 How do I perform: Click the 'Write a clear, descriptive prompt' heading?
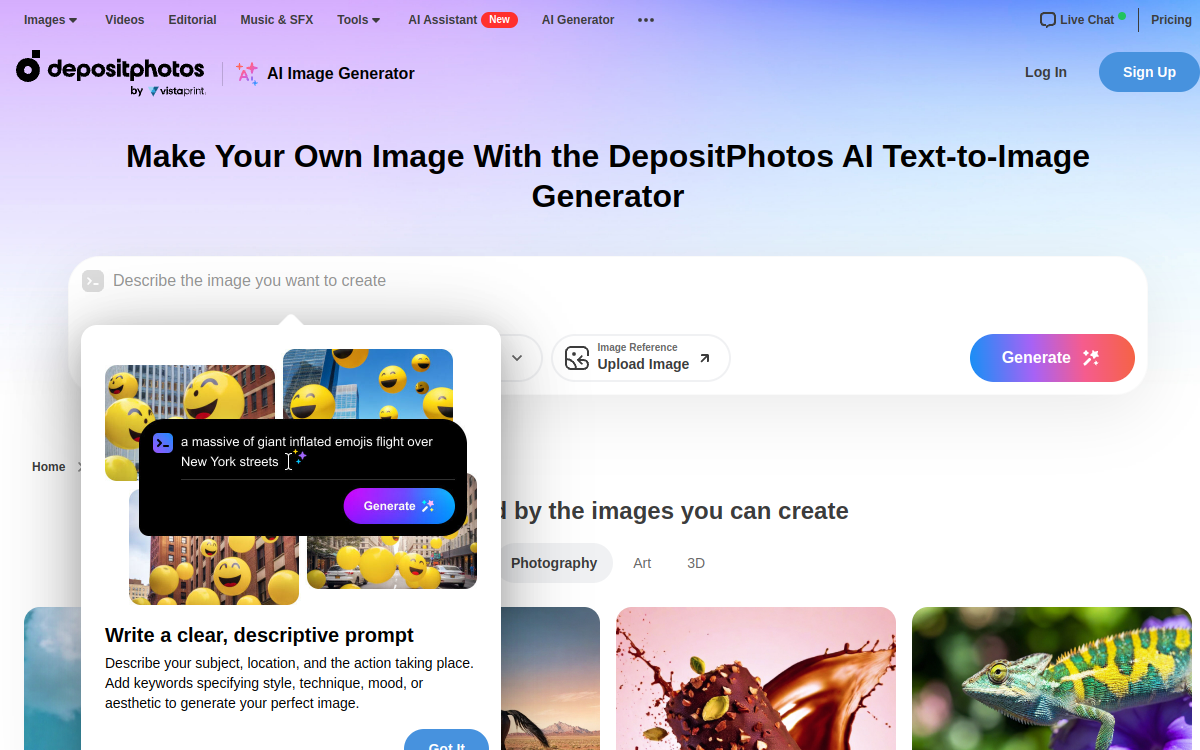point(259,635)
